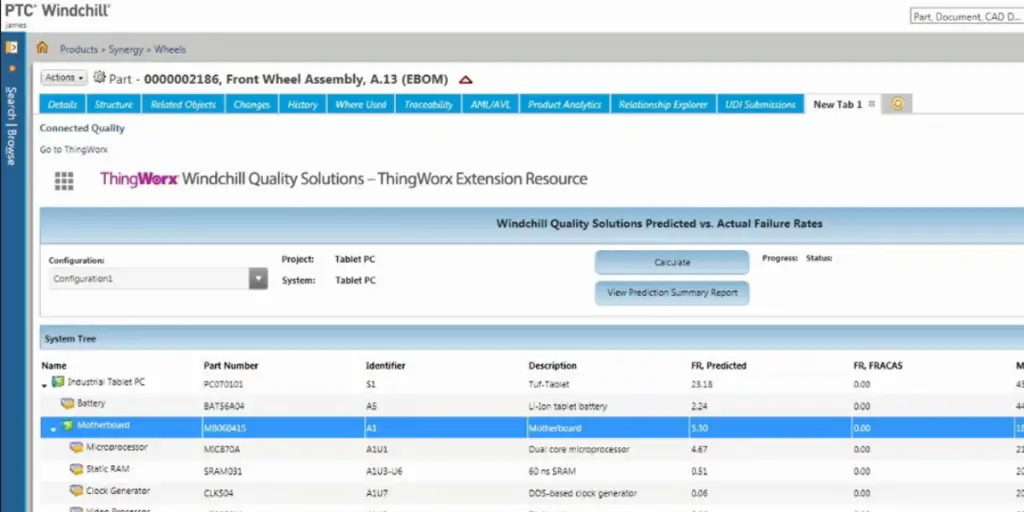Click Industrial Tablet PC assembly icon
Screen dimensions: 1024x512
tap(58, 382)
